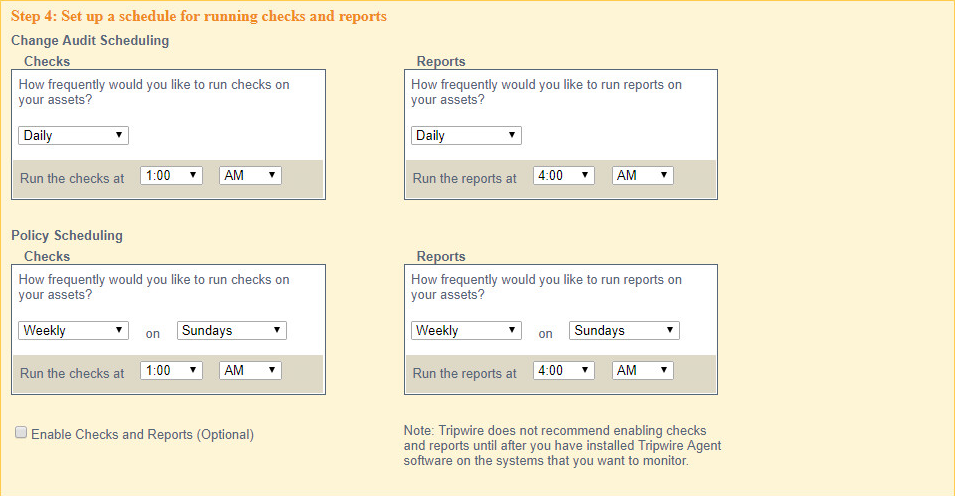The width and height of the screenshot is (955, 496).
Task: Enable Checks and Reports checkbox
Action: [21, 433]
